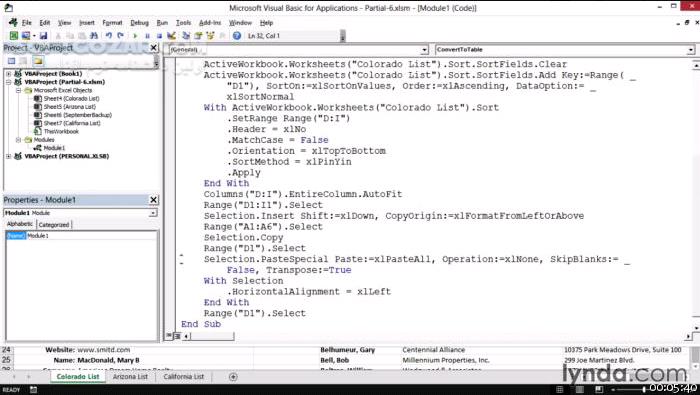The width and height of the screenshot is (700, 395).
Task: Open the Edit menu
Action: tap(45, 23)
